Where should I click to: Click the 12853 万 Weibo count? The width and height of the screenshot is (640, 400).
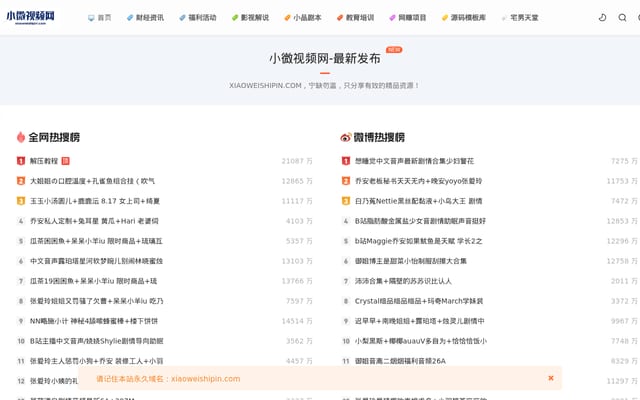(x=622, y=221)
